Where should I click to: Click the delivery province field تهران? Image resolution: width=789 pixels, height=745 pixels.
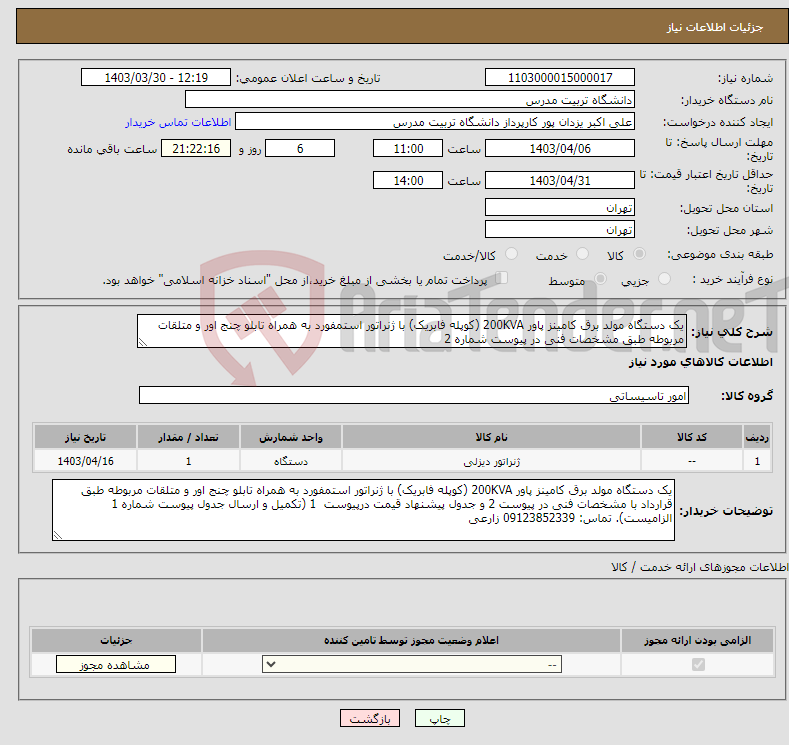(x=560, y=207)
